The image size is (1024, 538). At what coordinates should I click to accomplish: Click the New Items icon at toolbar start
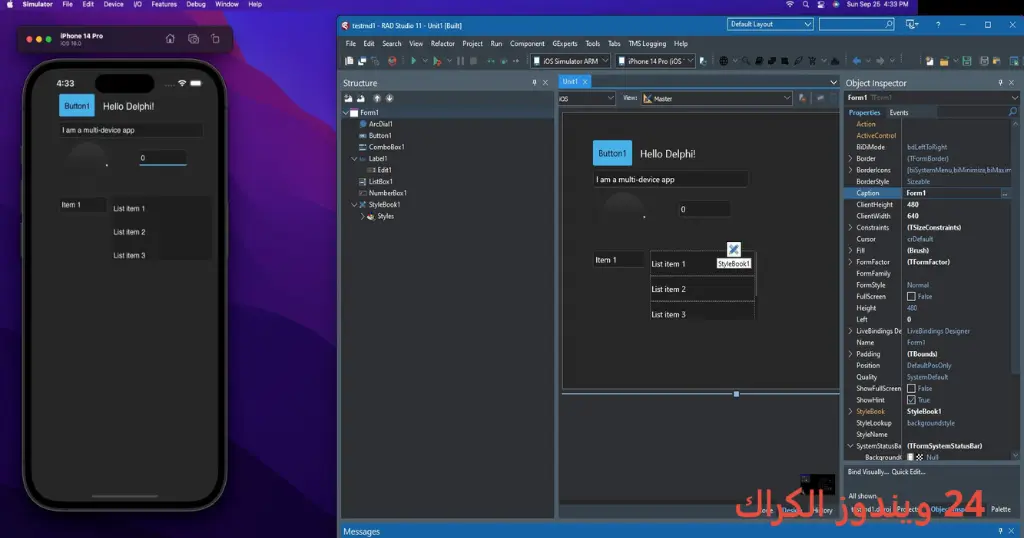349,61
